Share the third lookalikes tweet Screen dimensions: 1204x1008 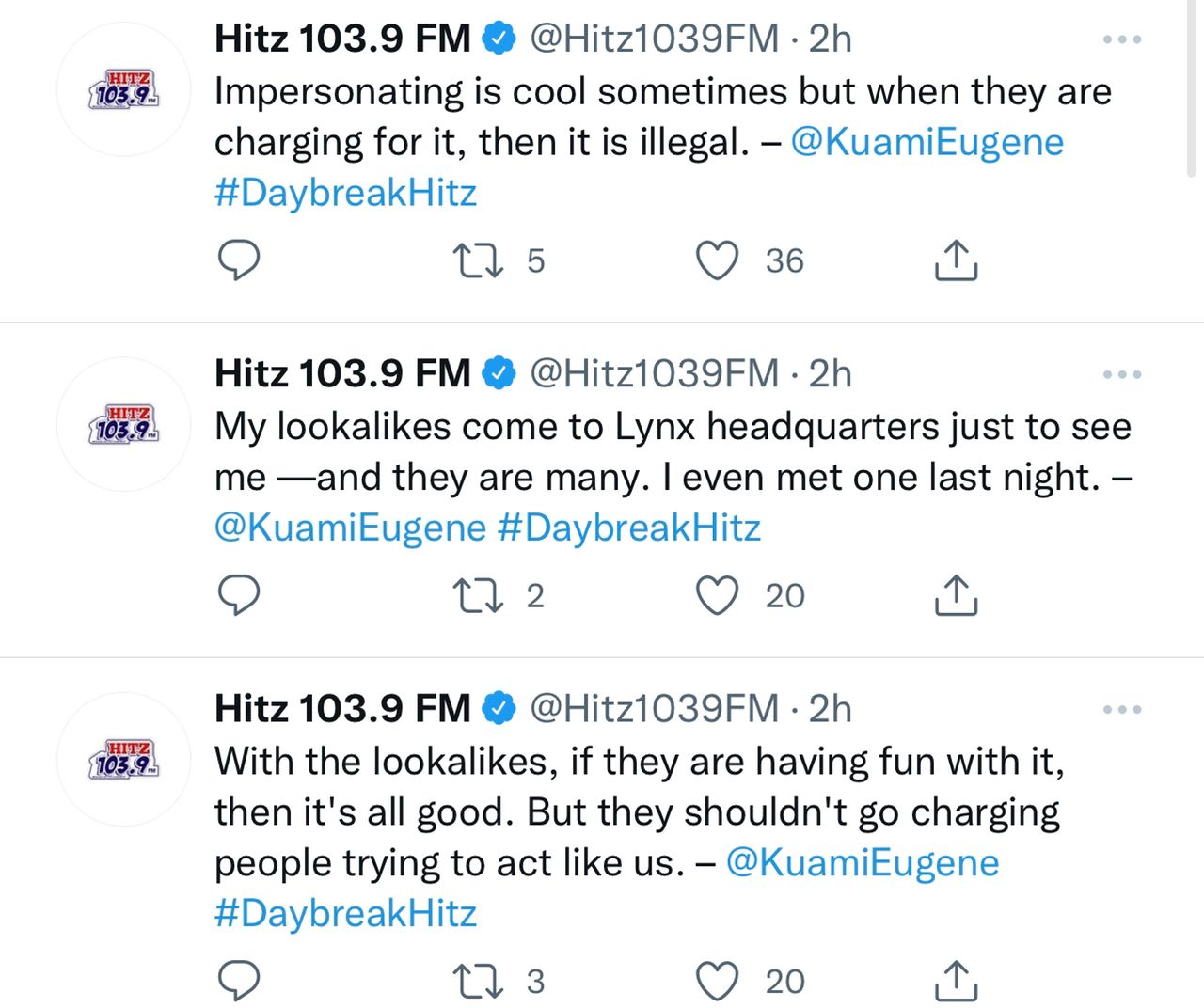[956, 981]
